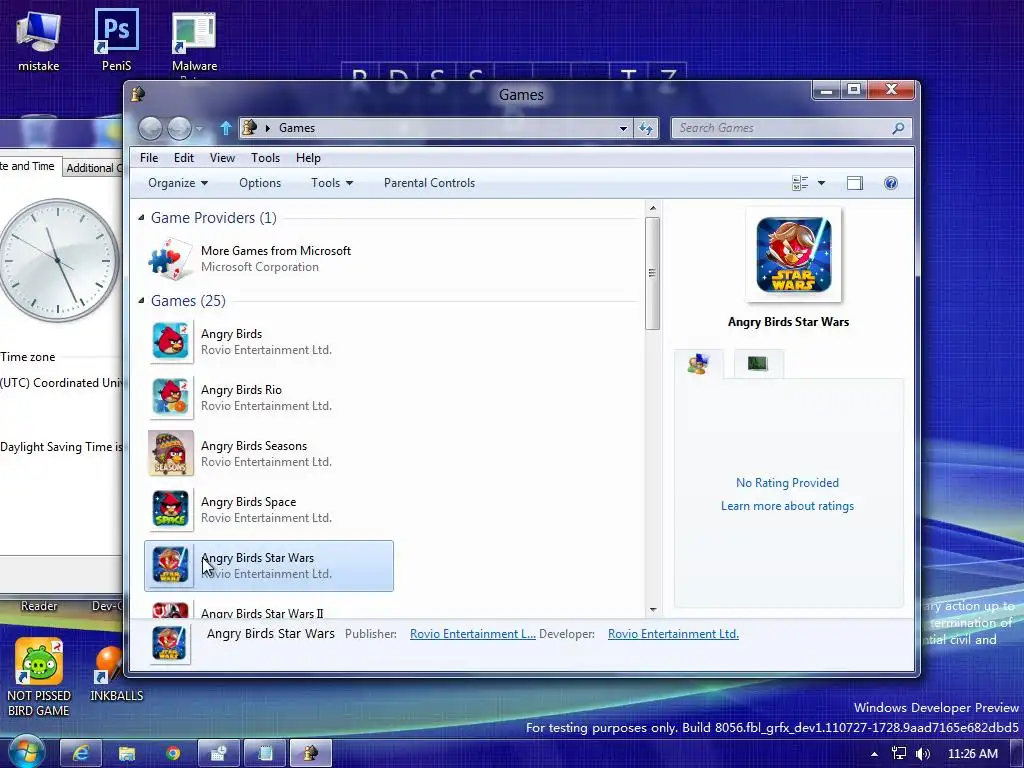The height and width of the screenshot is (768, 1024).
Task: Open the Malware desktop shortcut
Action: [194, 42]
